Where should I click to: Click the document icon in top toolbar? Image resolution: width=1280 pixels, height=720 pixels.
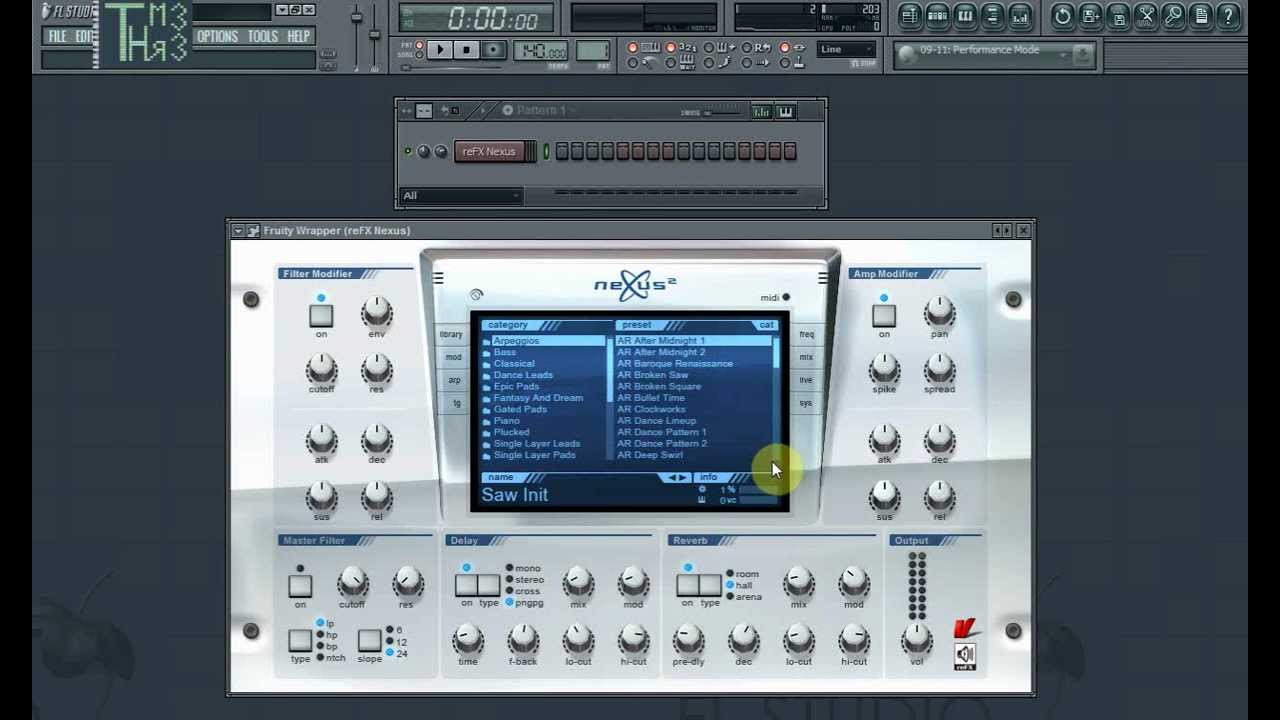point(1201,16)
